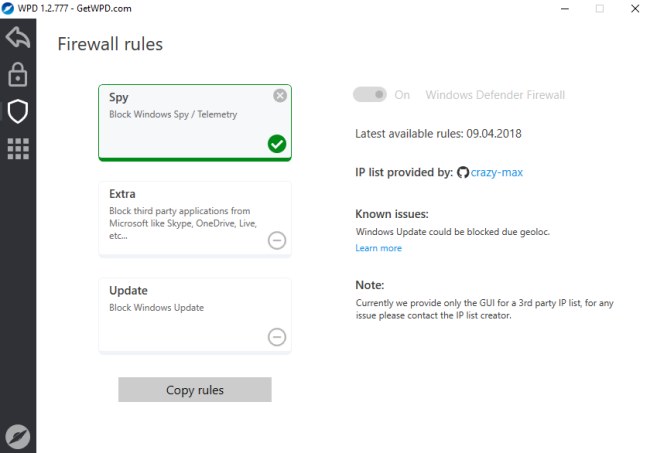Click the green checkmark on Spy card
This screenshot has height=453, width=650.
[277, 144]
